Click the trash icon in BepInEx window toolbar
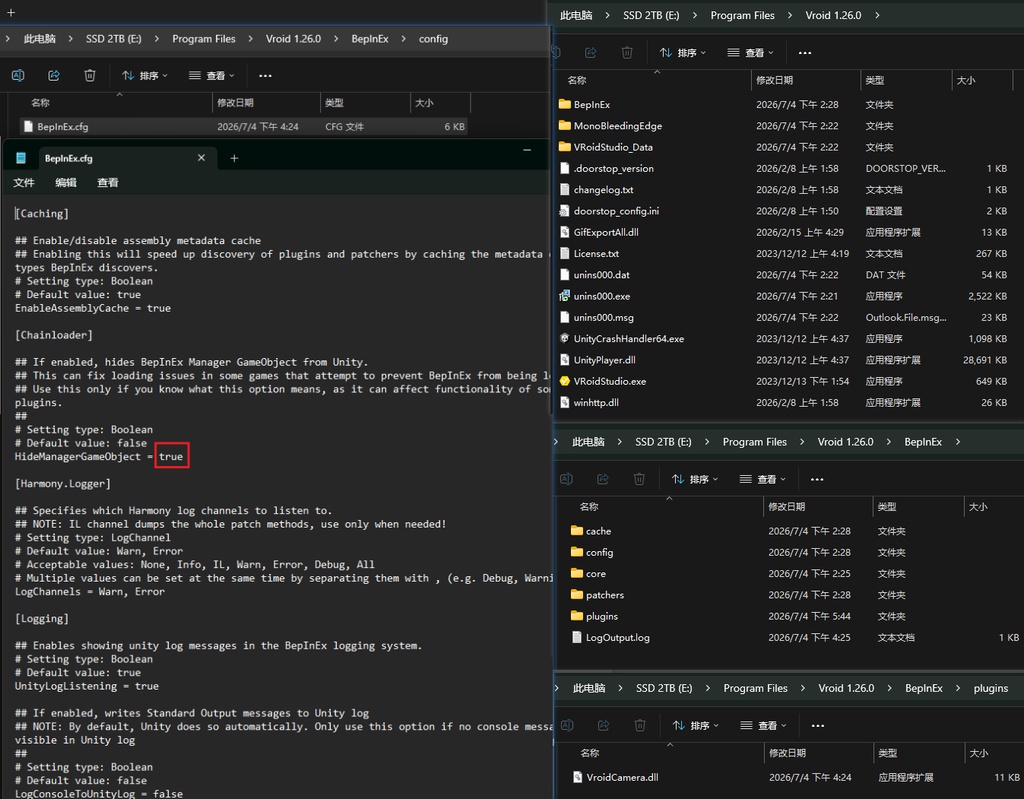Viewport: 1024px width, 799px height. (x=639, y=479)
